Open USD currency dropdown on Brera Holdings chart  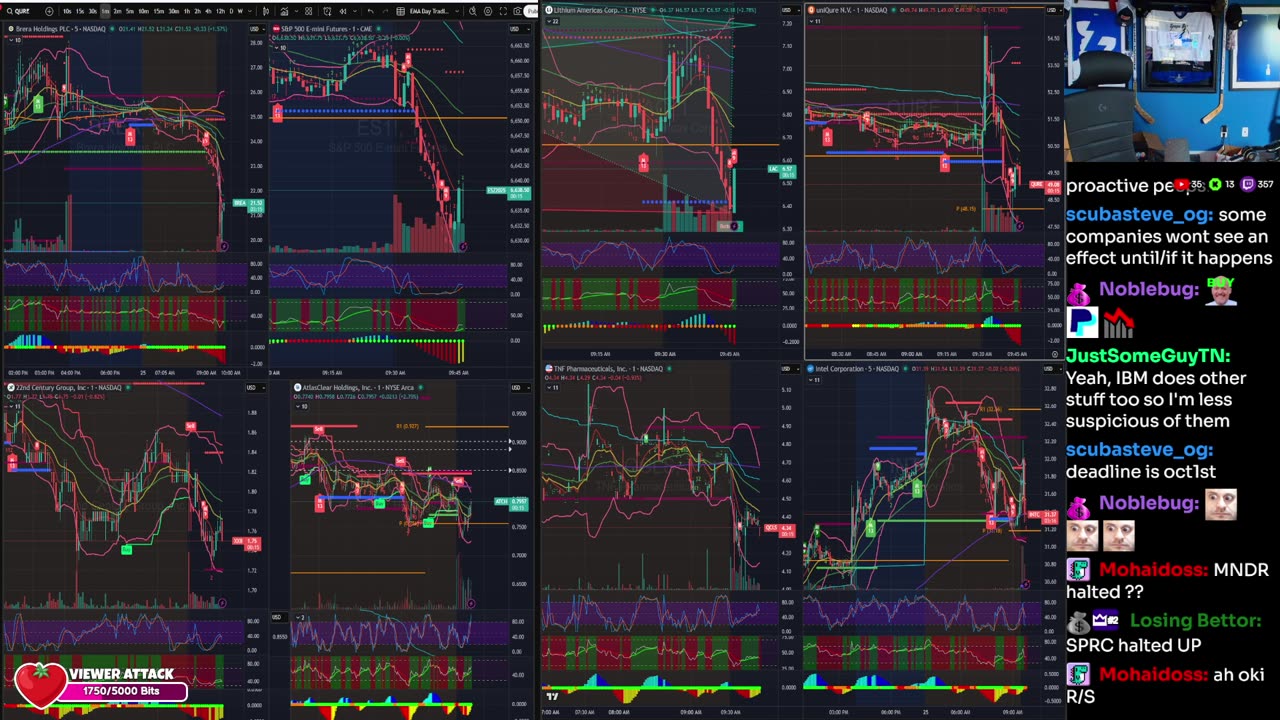(257, 29)
